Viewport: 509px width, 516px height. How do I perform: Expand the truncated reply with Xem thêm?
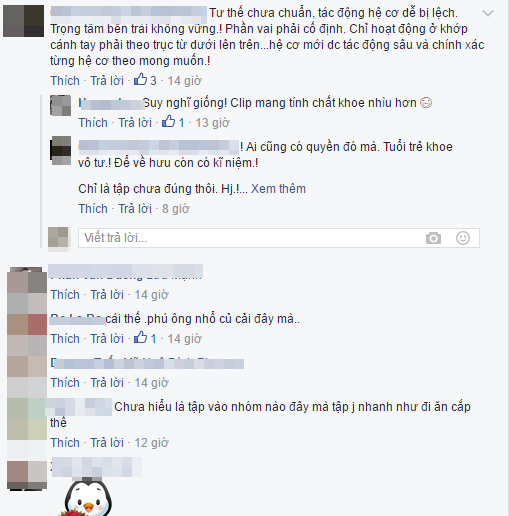pos(278,189)
